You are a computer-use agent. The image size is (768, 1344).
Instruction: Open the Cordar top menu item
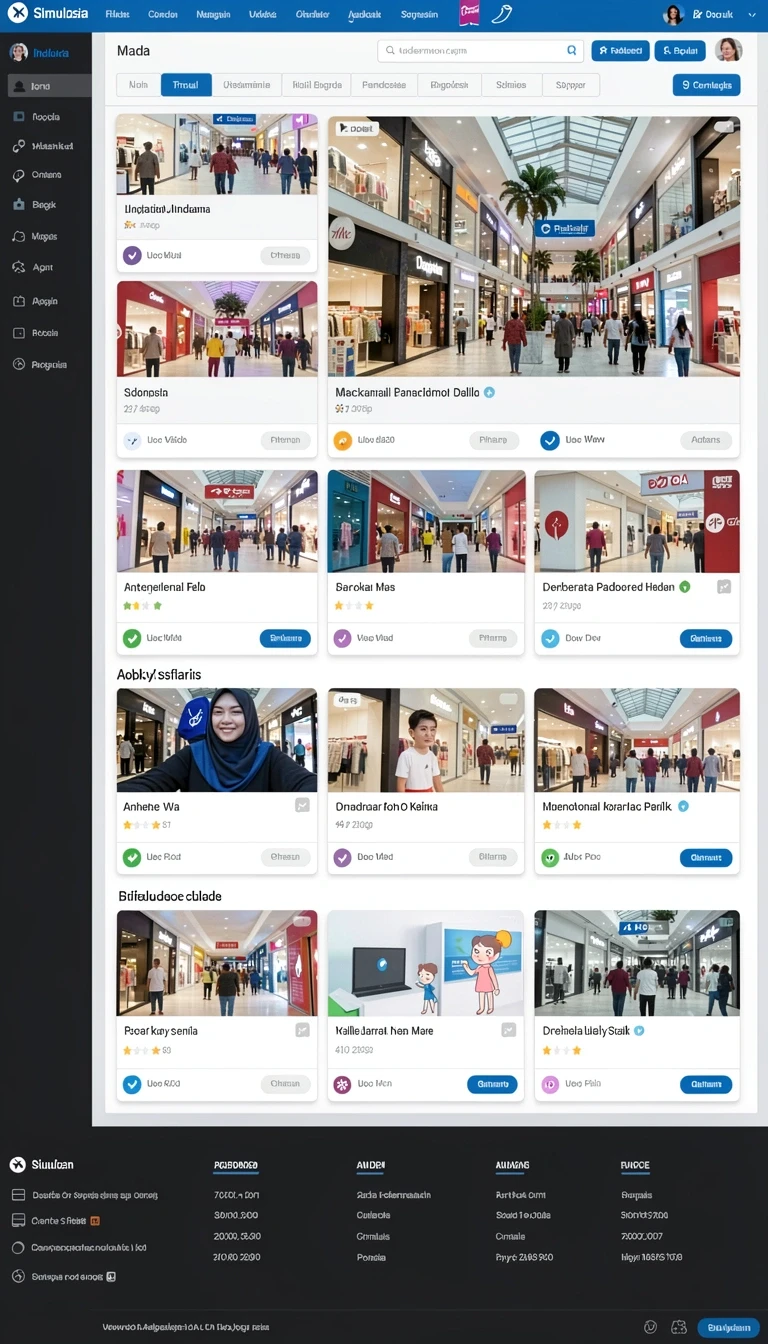tap(163, 14)
